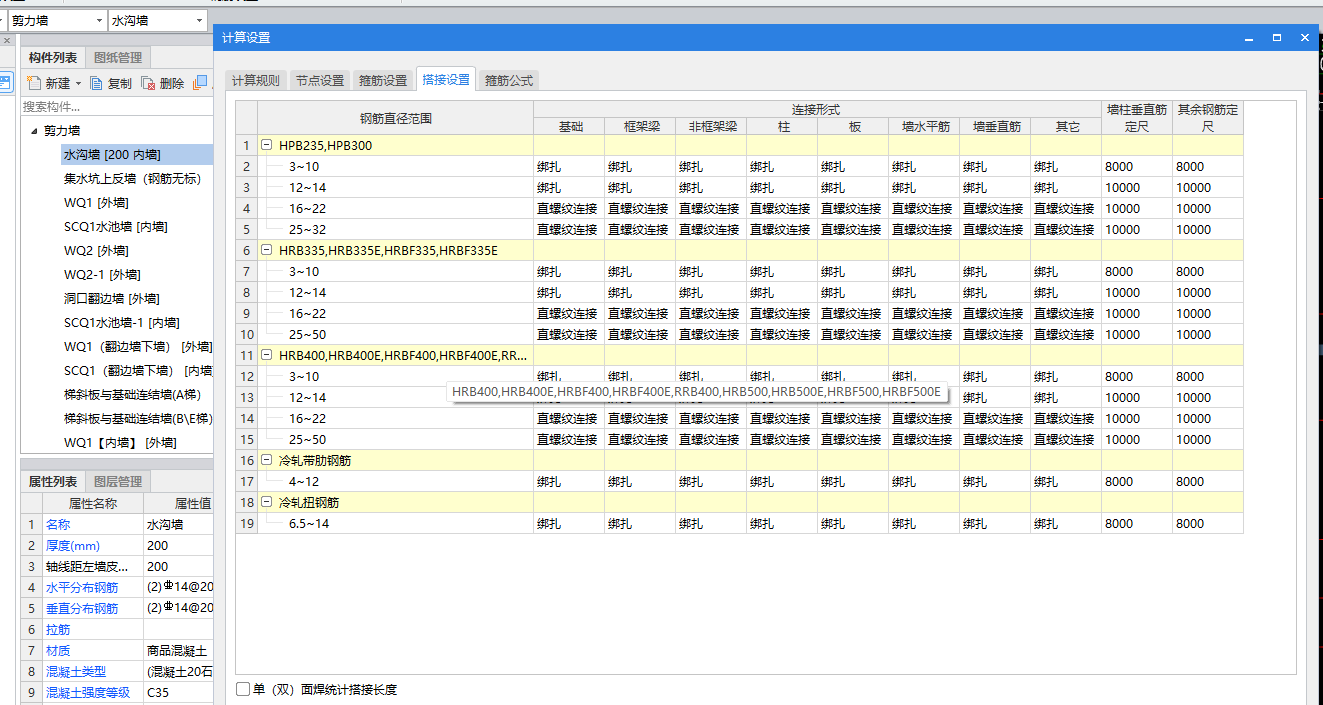The width and height of the screenshot is (1323, 705).
Task: Select WQ2-1 [外墙] component
Action: pos(101,275)
